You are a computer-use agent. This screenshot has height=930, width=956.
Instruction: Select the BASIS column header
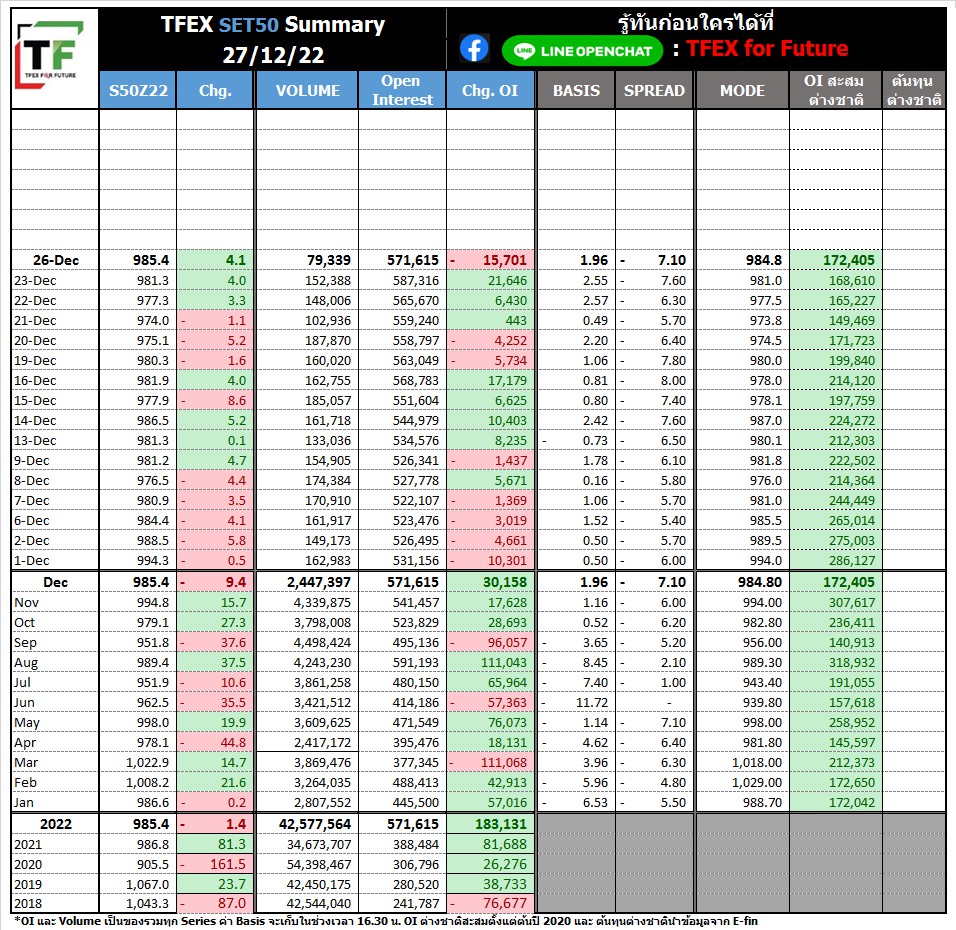576,90
